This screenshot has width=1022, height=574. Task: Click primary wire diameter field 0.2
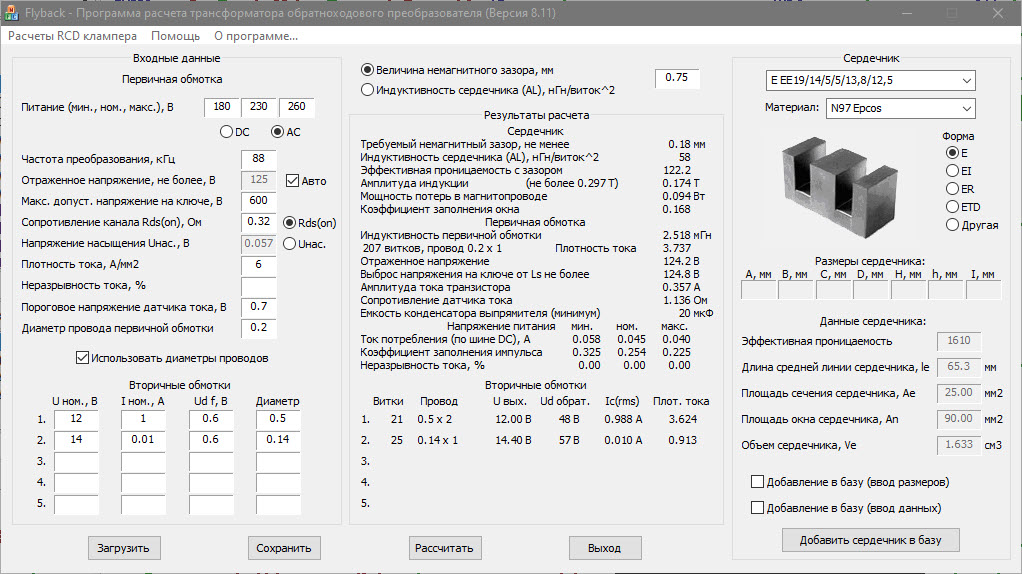[x=259, y=328]
